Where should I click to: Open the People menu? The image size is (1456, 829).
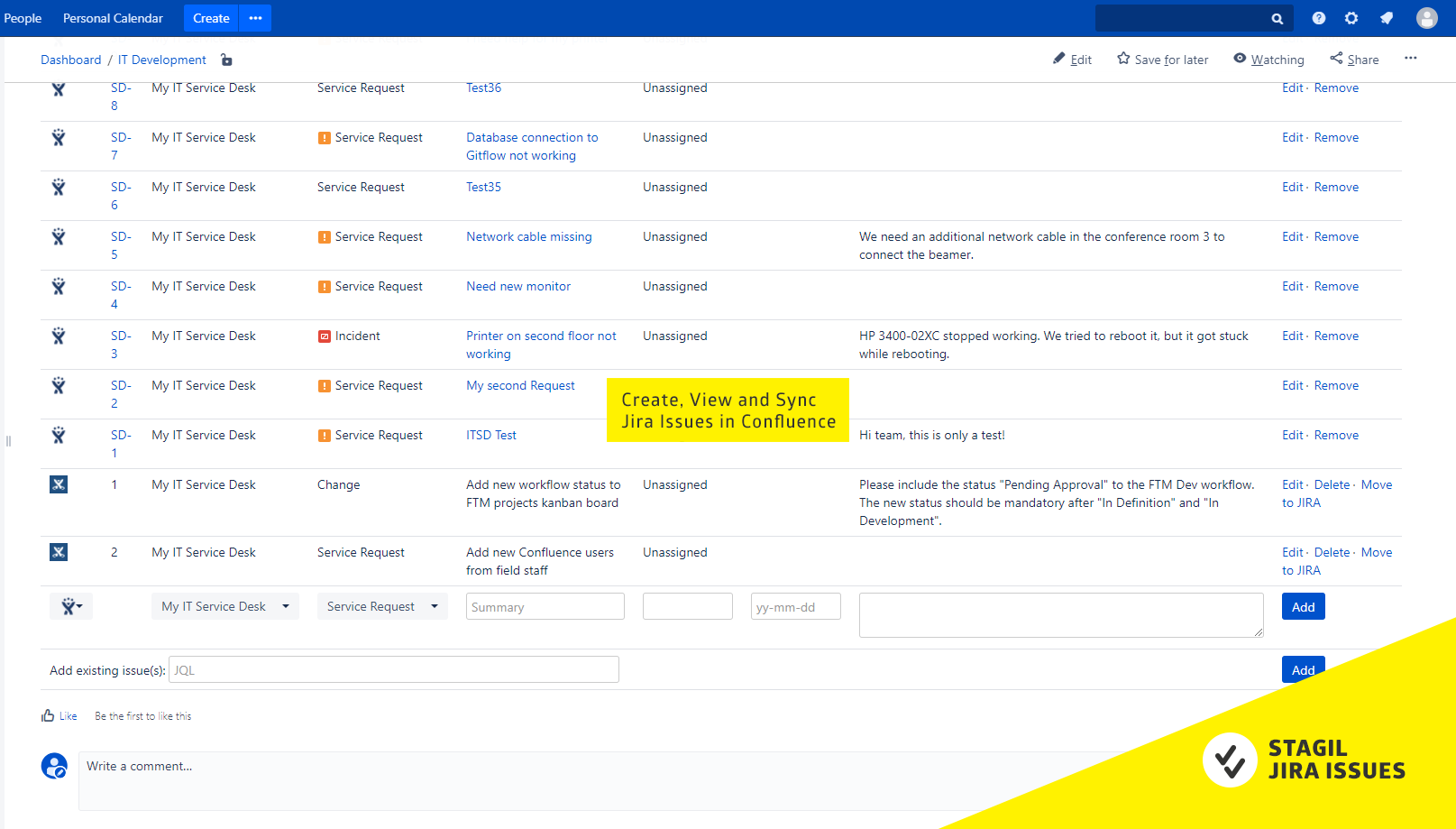tap(23, 18)
